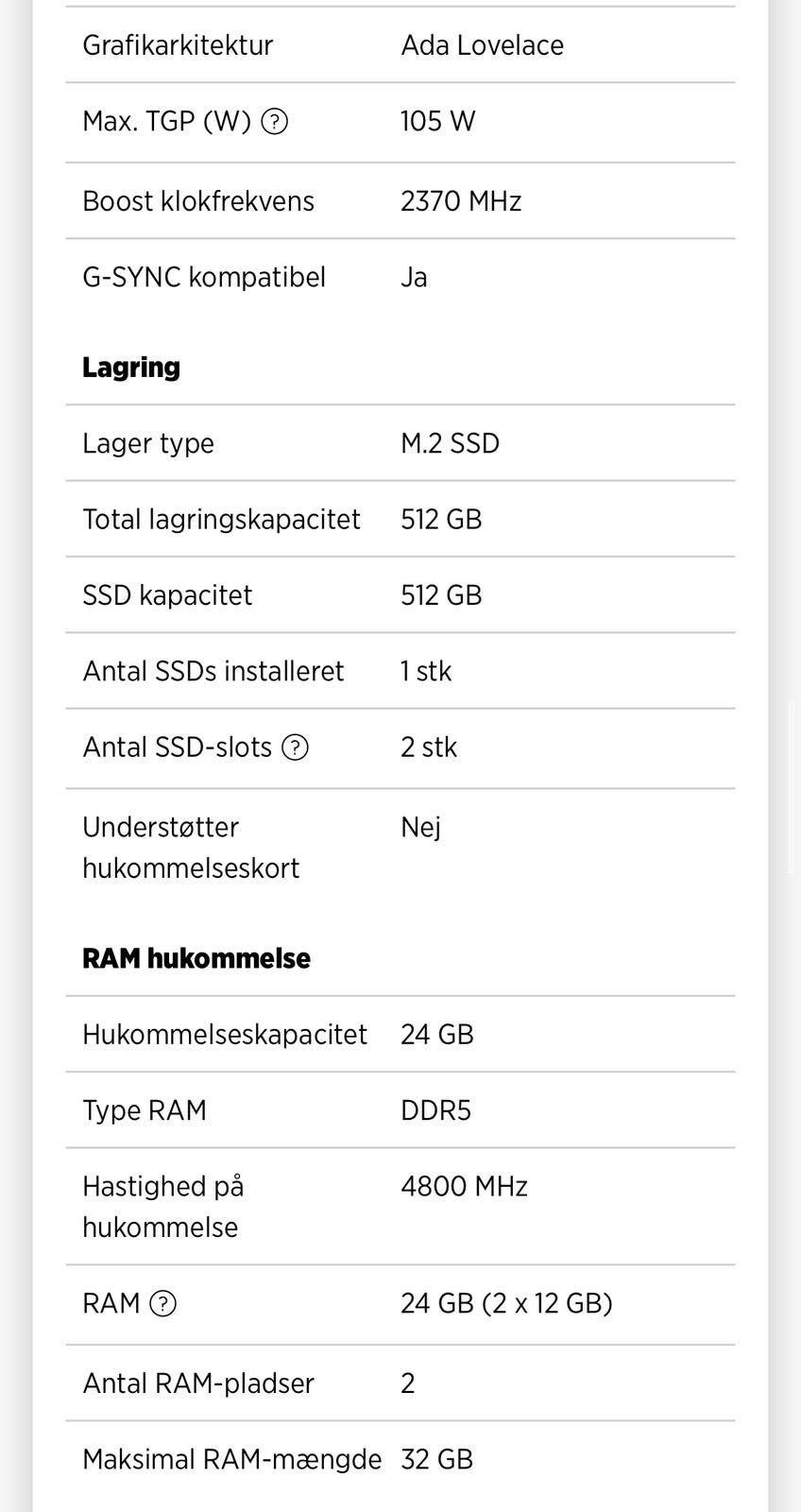
Task: Open the Max. TGP help icon
Action: point(274,122)
